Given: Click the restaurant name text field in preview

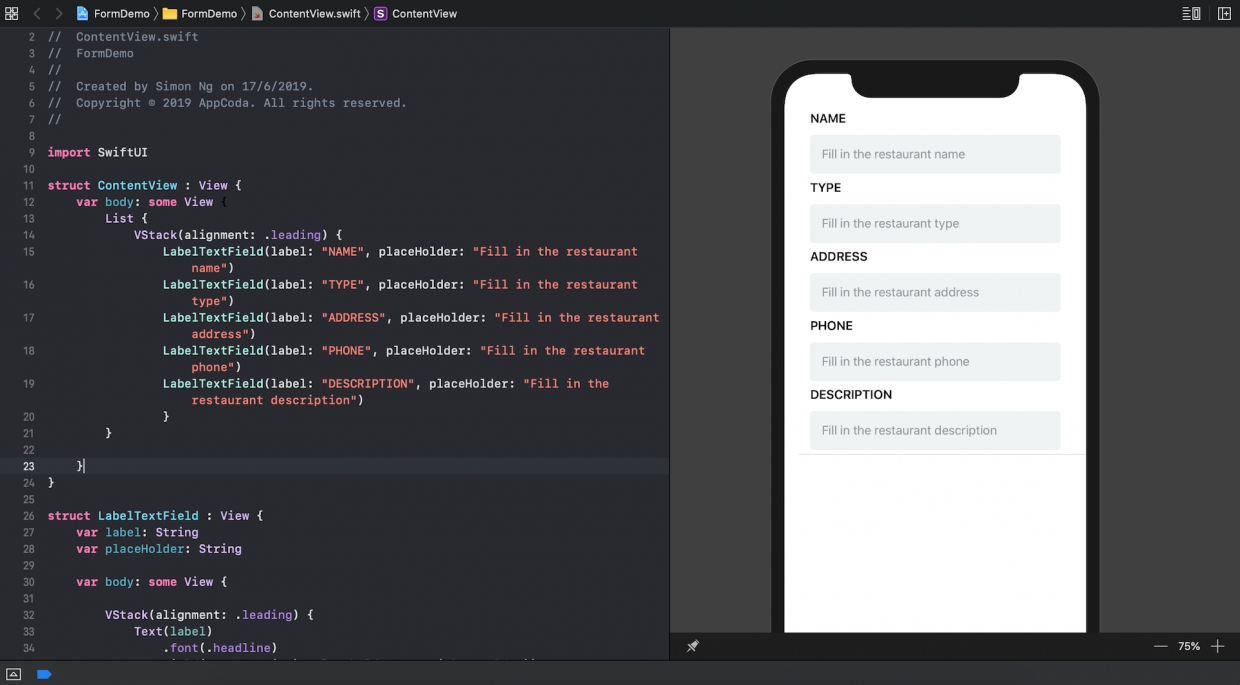Looking at the screenshot, I should point(934,154).
